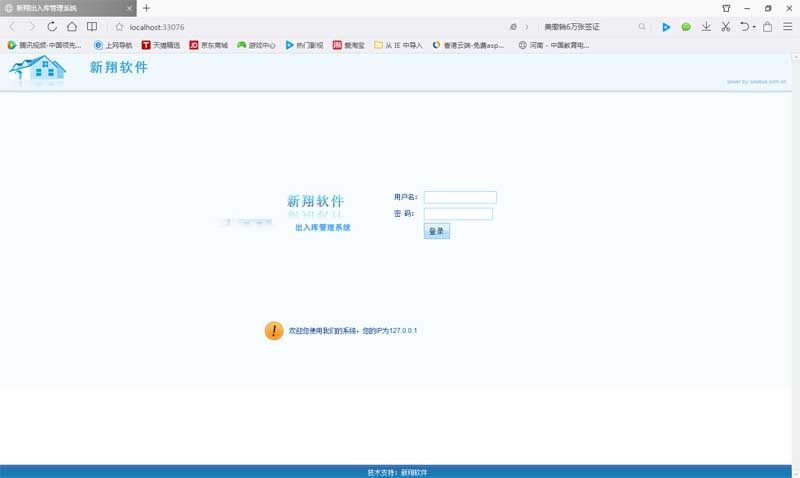This screenshot has height=478, width=800.
Task: Click the orange exclamation warning icon
Action: point(274,331)
